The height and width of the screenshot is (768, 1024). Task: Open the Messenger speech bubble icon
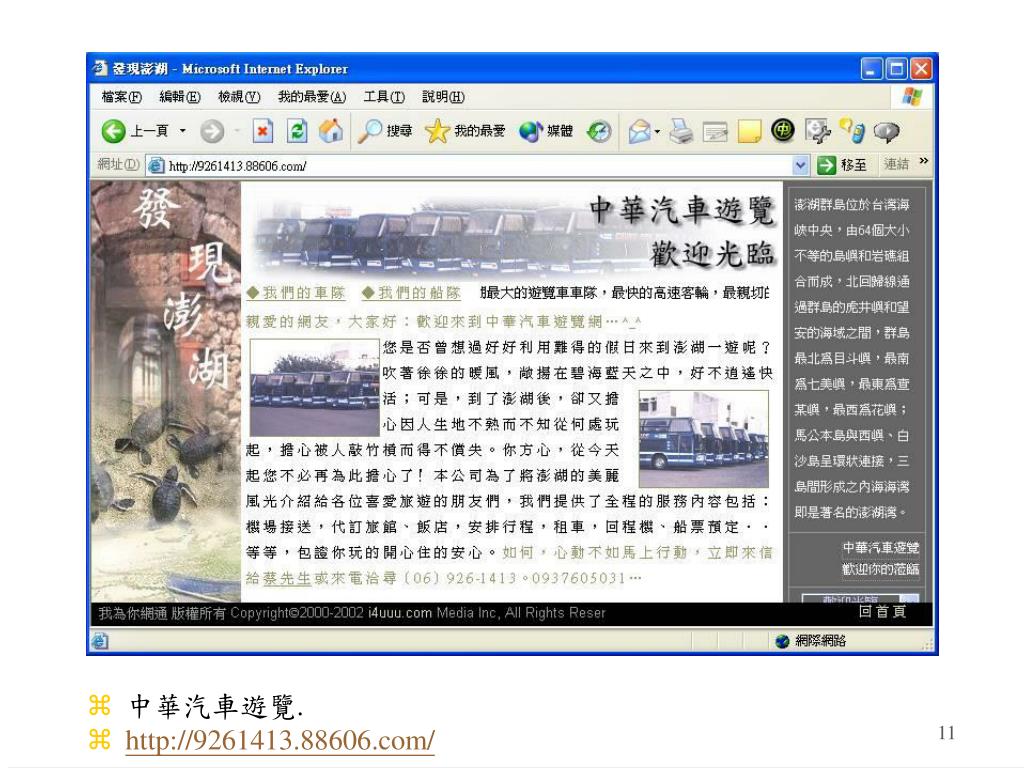886,132
